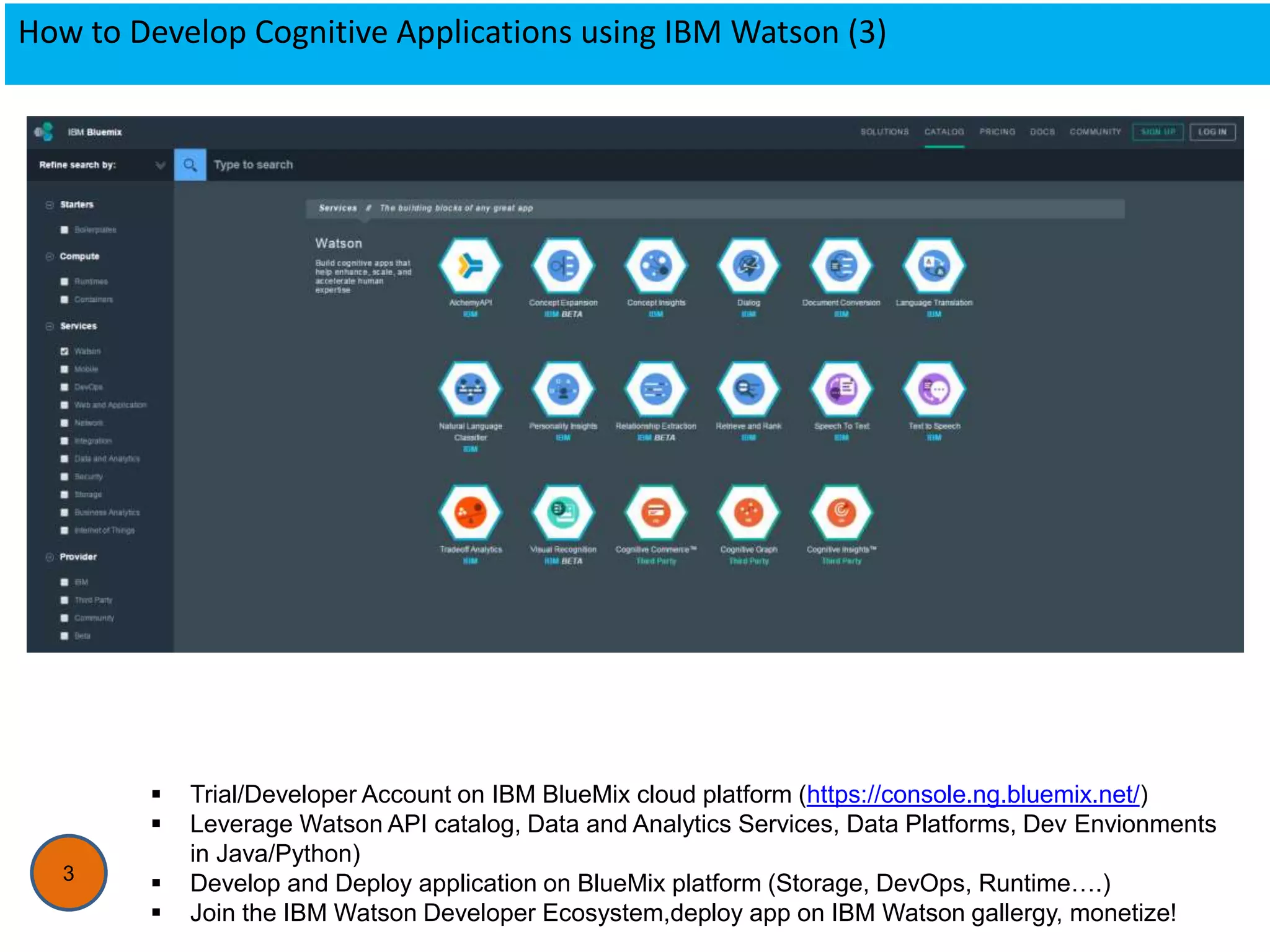Expand the Refine search by dropdown
This screenshot has width=1270, height=952.
point(160,165)
